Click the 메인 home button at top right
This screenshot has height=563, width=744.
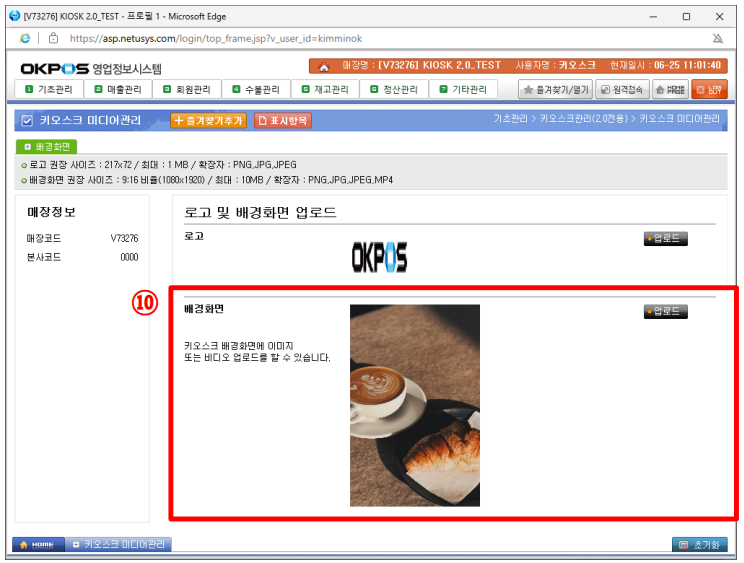[670, 90]
